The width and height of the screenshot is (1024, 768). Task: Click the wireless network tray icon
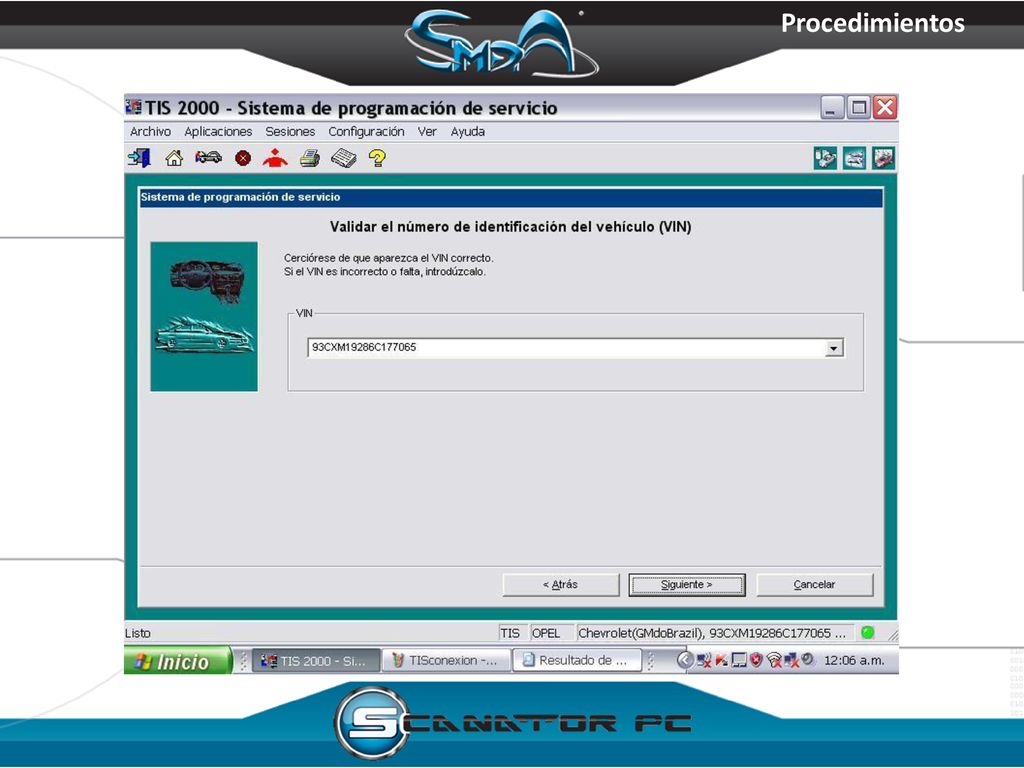point(774,660)
